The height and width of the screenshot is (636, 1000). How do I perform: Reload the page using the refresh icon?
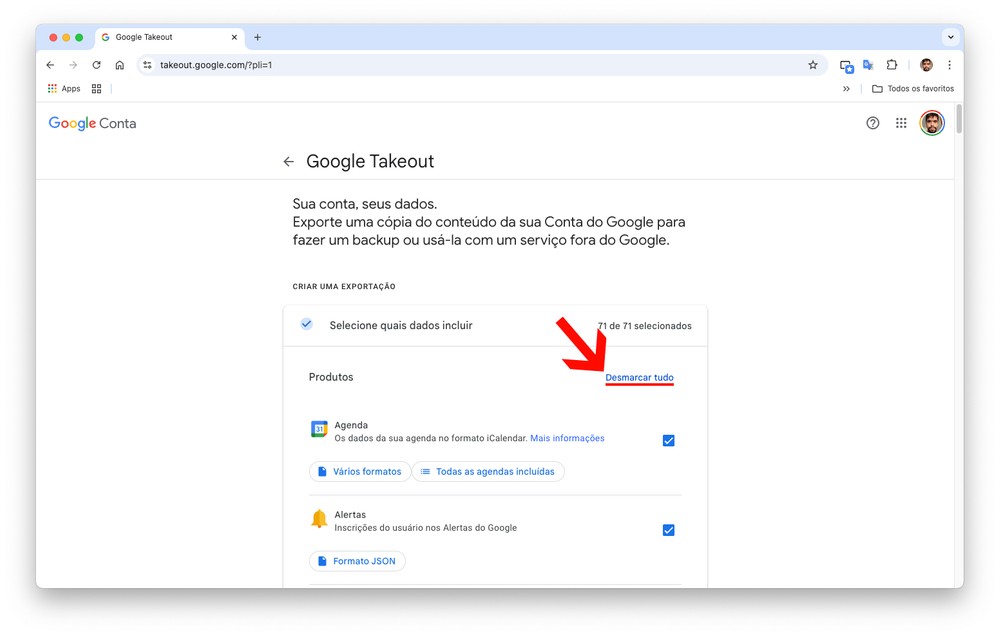click(96, 65)
